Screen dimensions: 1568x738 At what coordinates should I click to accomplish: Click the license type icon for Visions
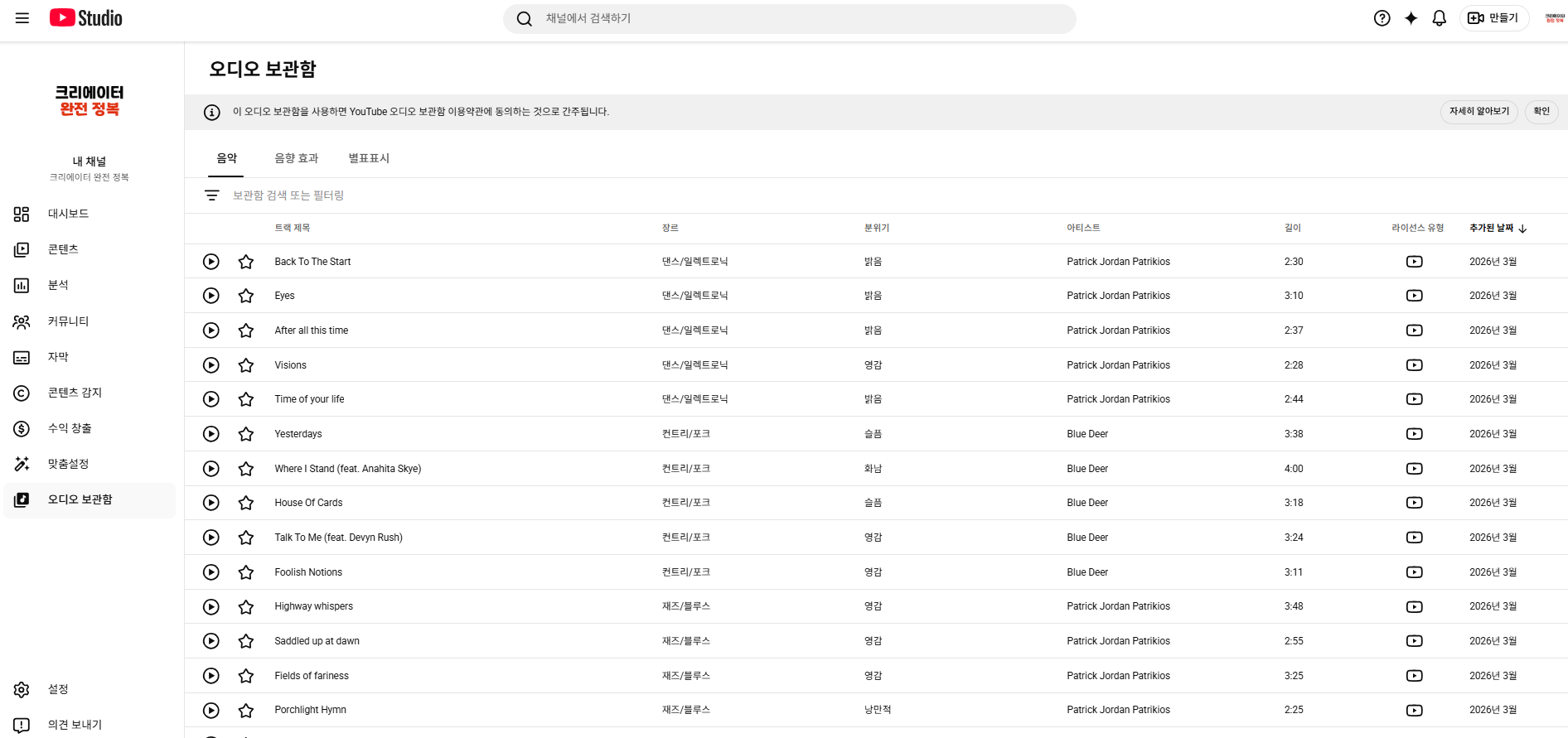(1414, 365)
